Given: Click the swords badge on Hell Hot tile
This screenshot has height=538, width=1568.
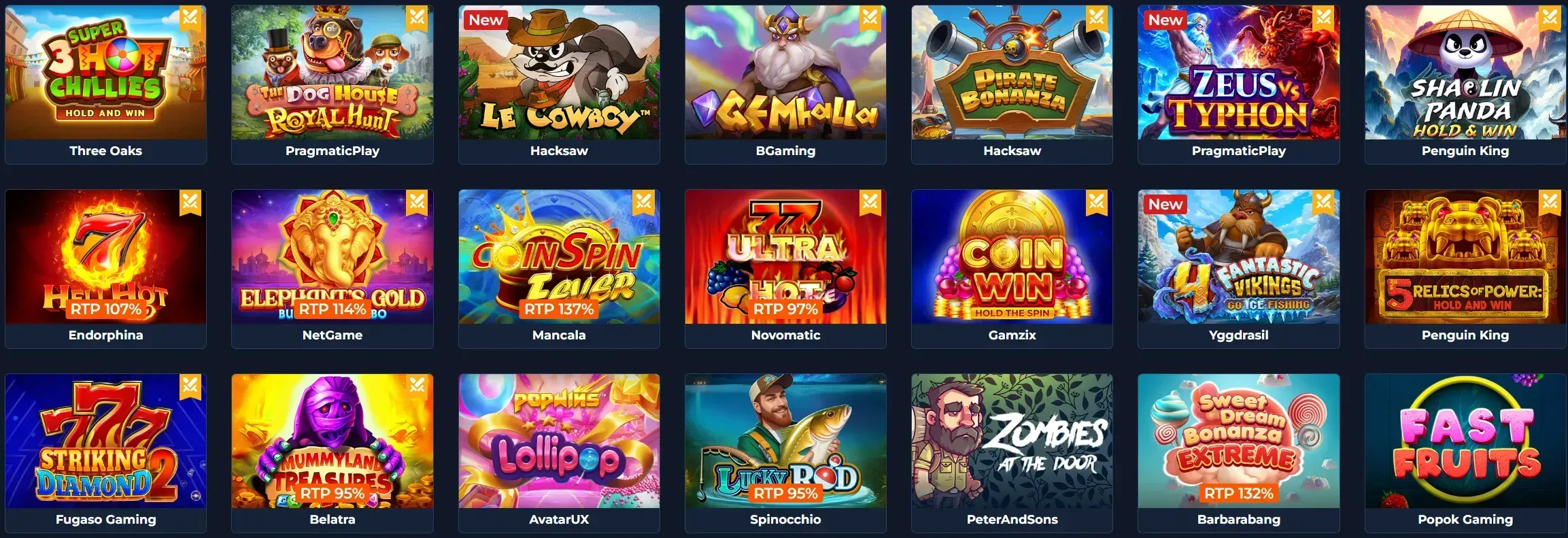Looking at the screenshot, I should click(190, 203).
